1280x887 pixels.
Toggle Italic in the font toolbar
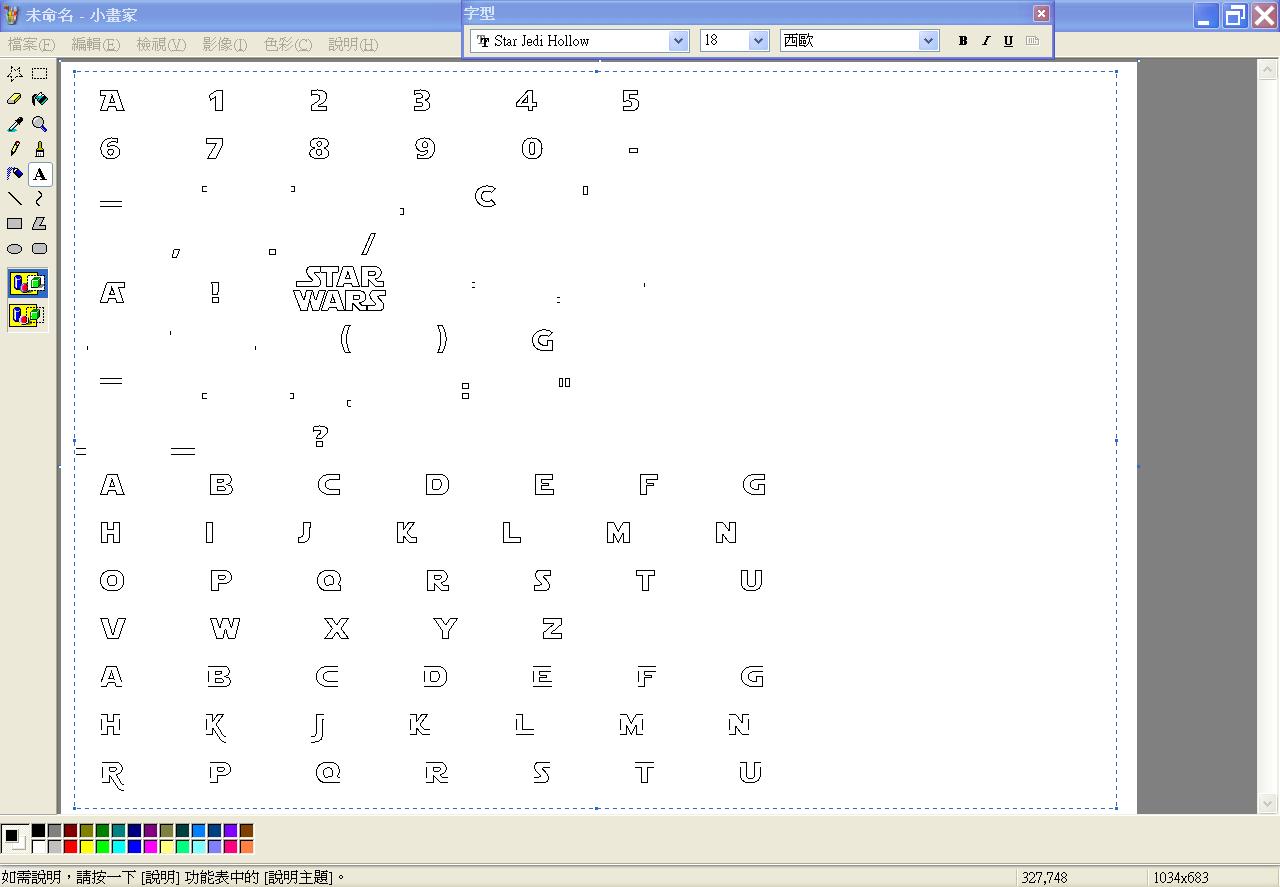pyautogui.click(x=986, y=41)
